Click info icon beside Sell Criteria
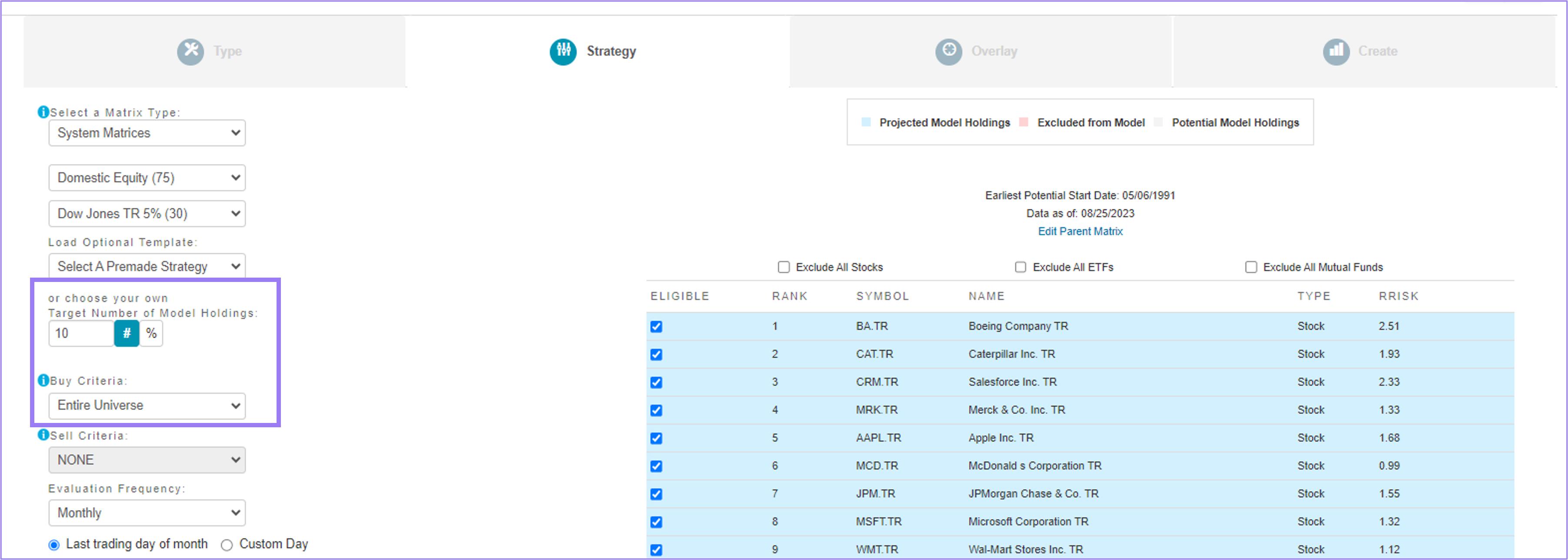Viewport: 1568px width, 560px height. click(43, 435)
